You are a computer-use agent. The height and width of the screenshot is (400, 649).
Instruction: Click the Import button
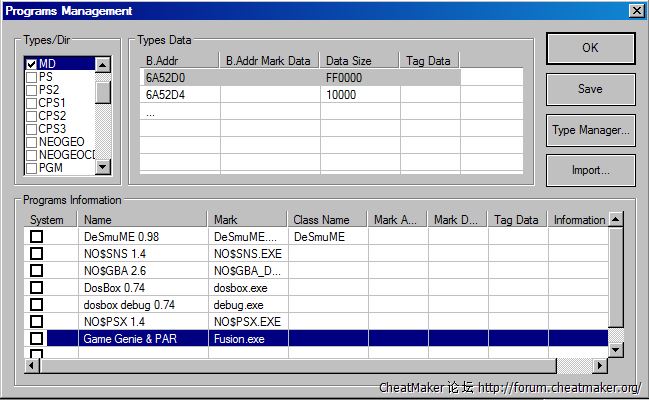tap(590, 170)
